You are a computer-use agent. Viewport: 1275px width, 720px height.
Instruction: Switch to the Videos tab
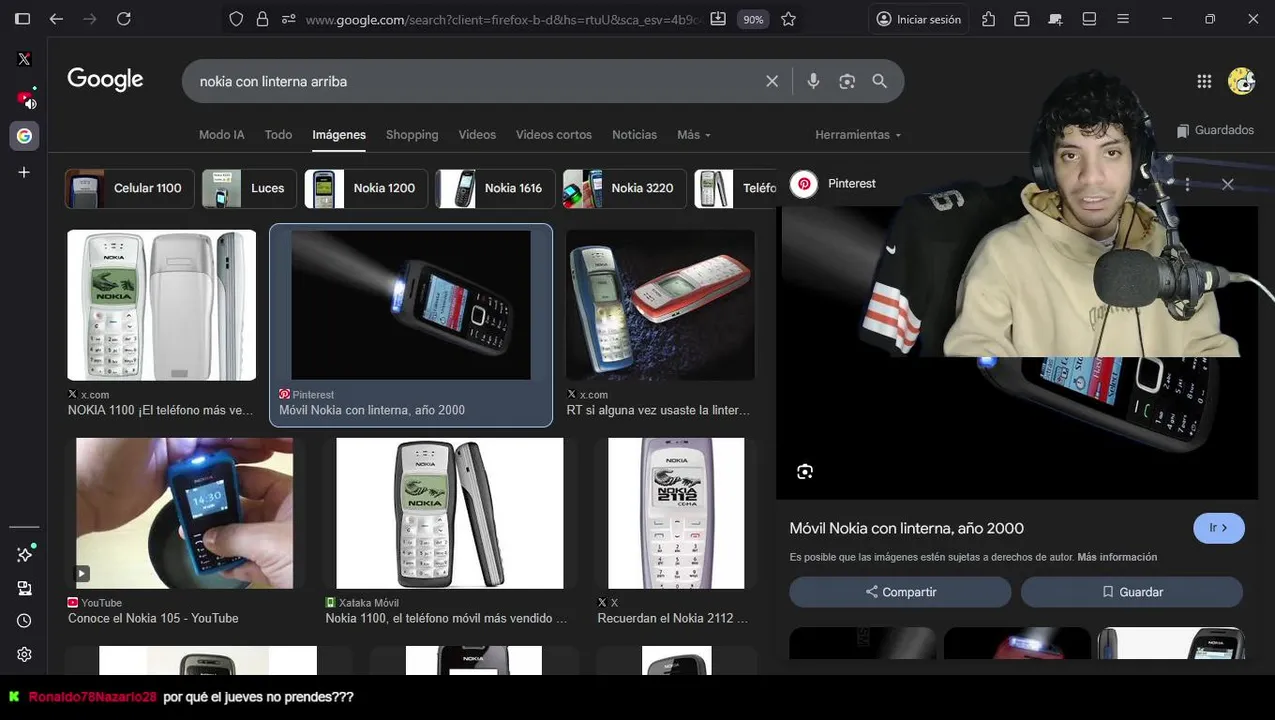[477, 134]
